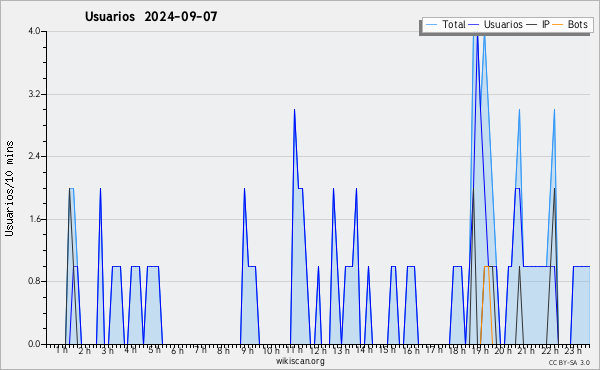This screenshot has height=370, width=600.
Task: Click the dark blue Usuarios legend line
Action: coord(474,25)
